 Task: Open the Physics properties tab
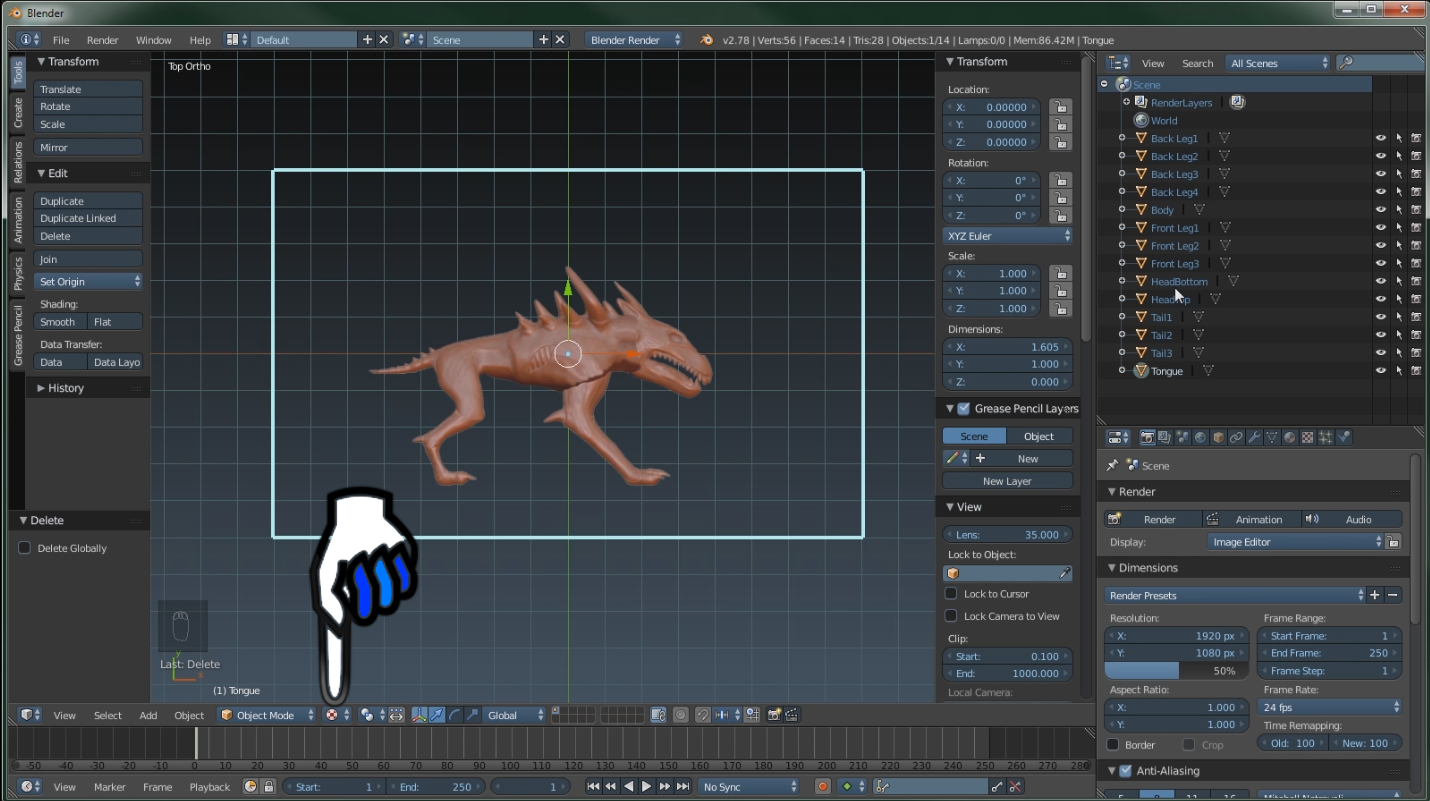coord(1343,437)
